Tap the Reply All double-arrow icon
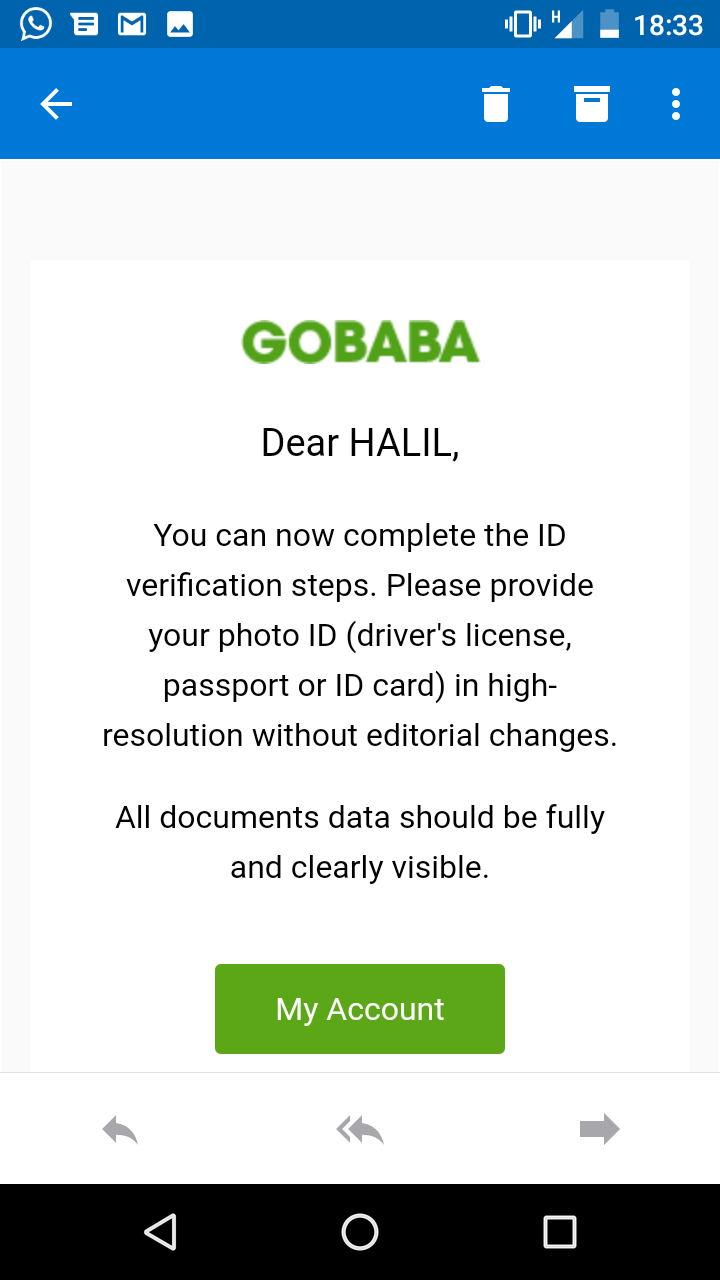The width and height of the screenshot is (720, 1280). (x=360, y=1130)
